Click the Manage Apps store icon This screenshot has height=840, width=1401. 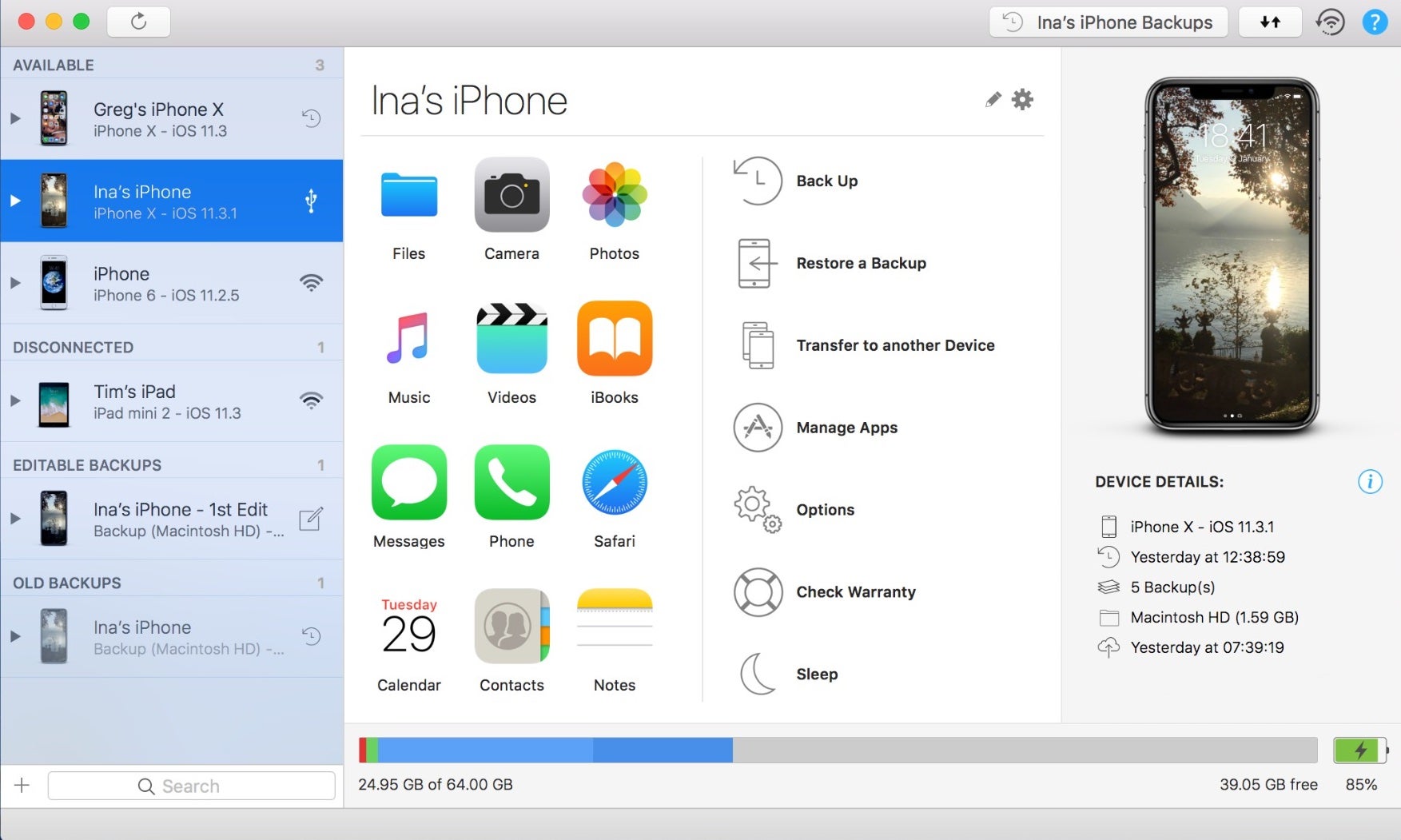(758, 428)
